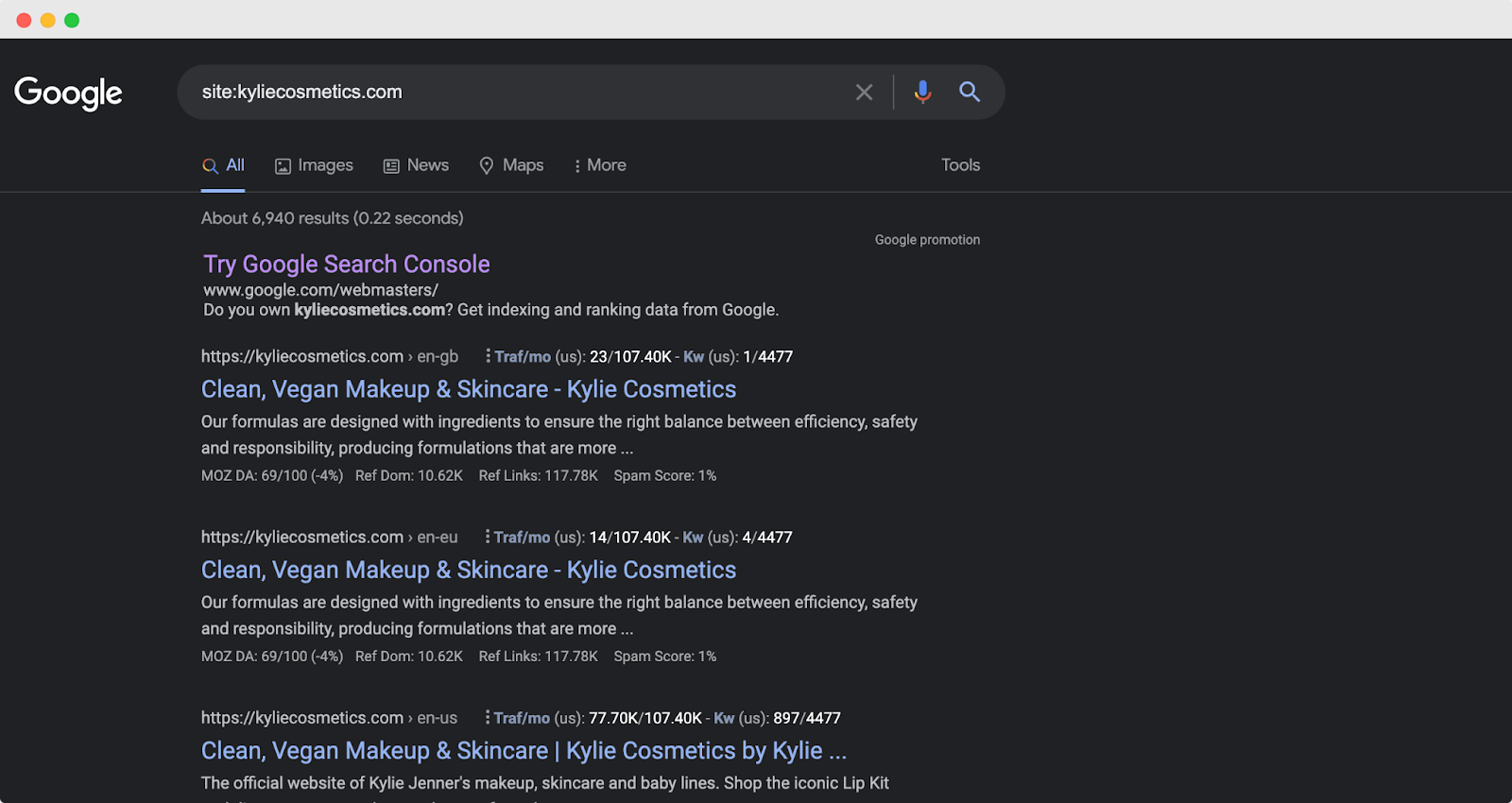This screenshot has width=1512, height=803.
Task: Click the 'official website of Kylie Jenner's' snippet
Action: [545, 783]
